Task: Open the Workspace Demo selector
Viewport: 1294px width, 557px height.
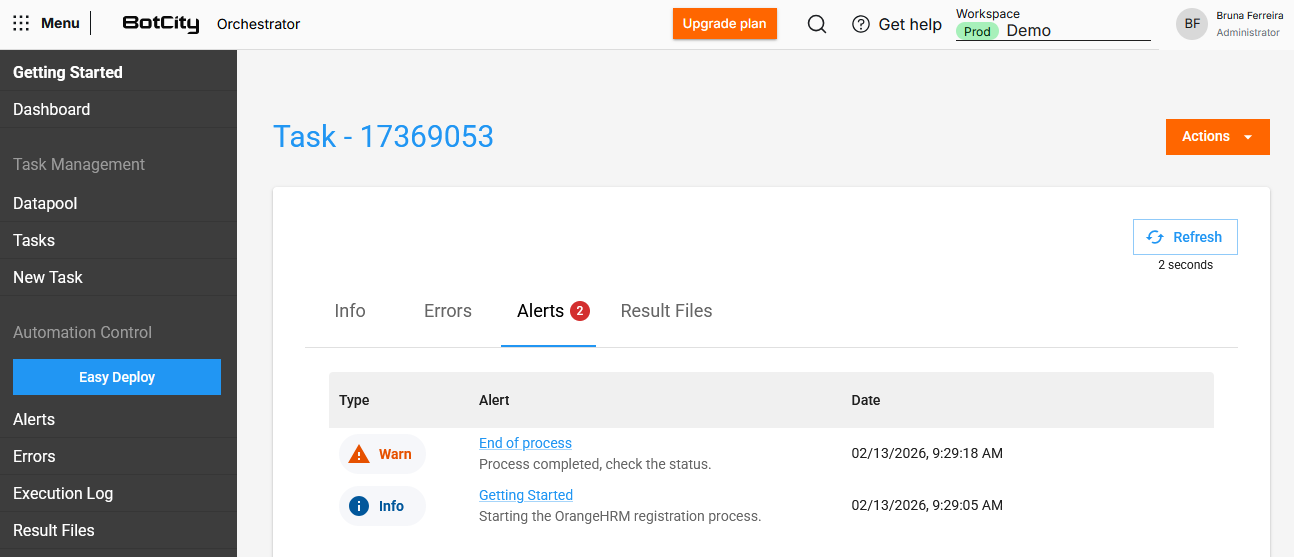Action: tap(1052, 31)
